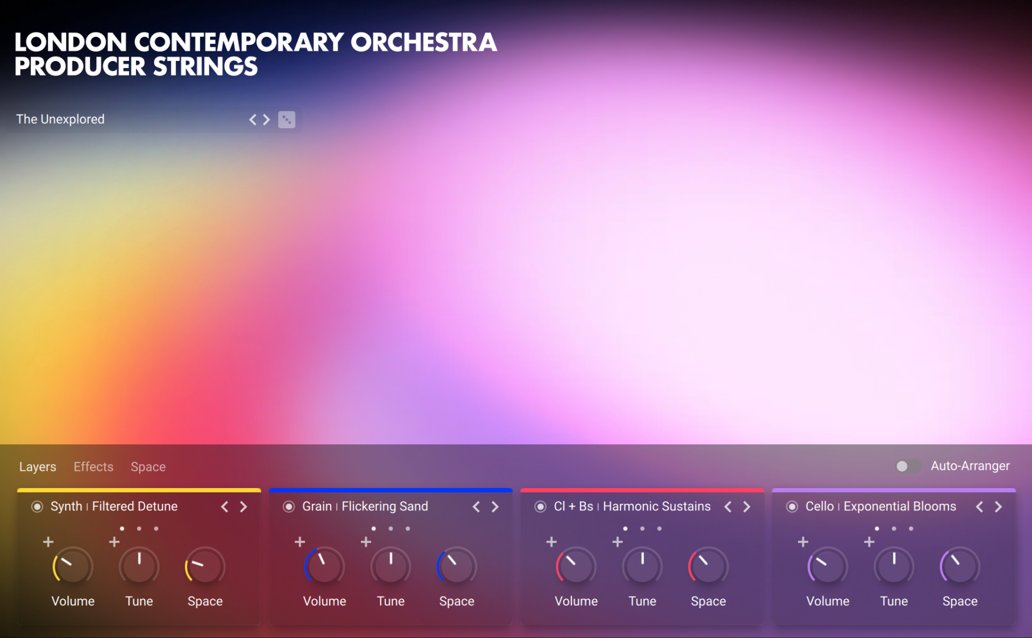Toggle Cello Exponential Blooms layer power
Image resolution: width=1032 pixels, height=638 pixels.
click(792, 507)
